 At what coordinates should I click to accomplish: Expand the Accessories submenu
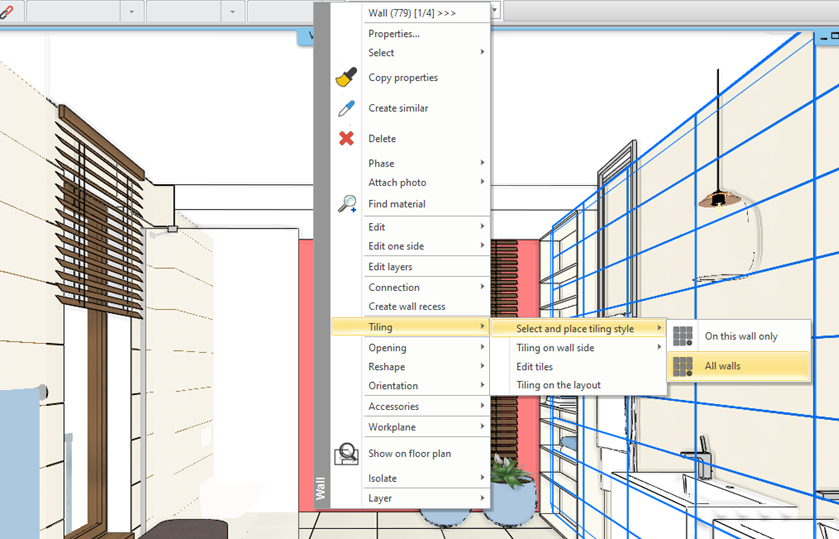(x=426, y=406)
